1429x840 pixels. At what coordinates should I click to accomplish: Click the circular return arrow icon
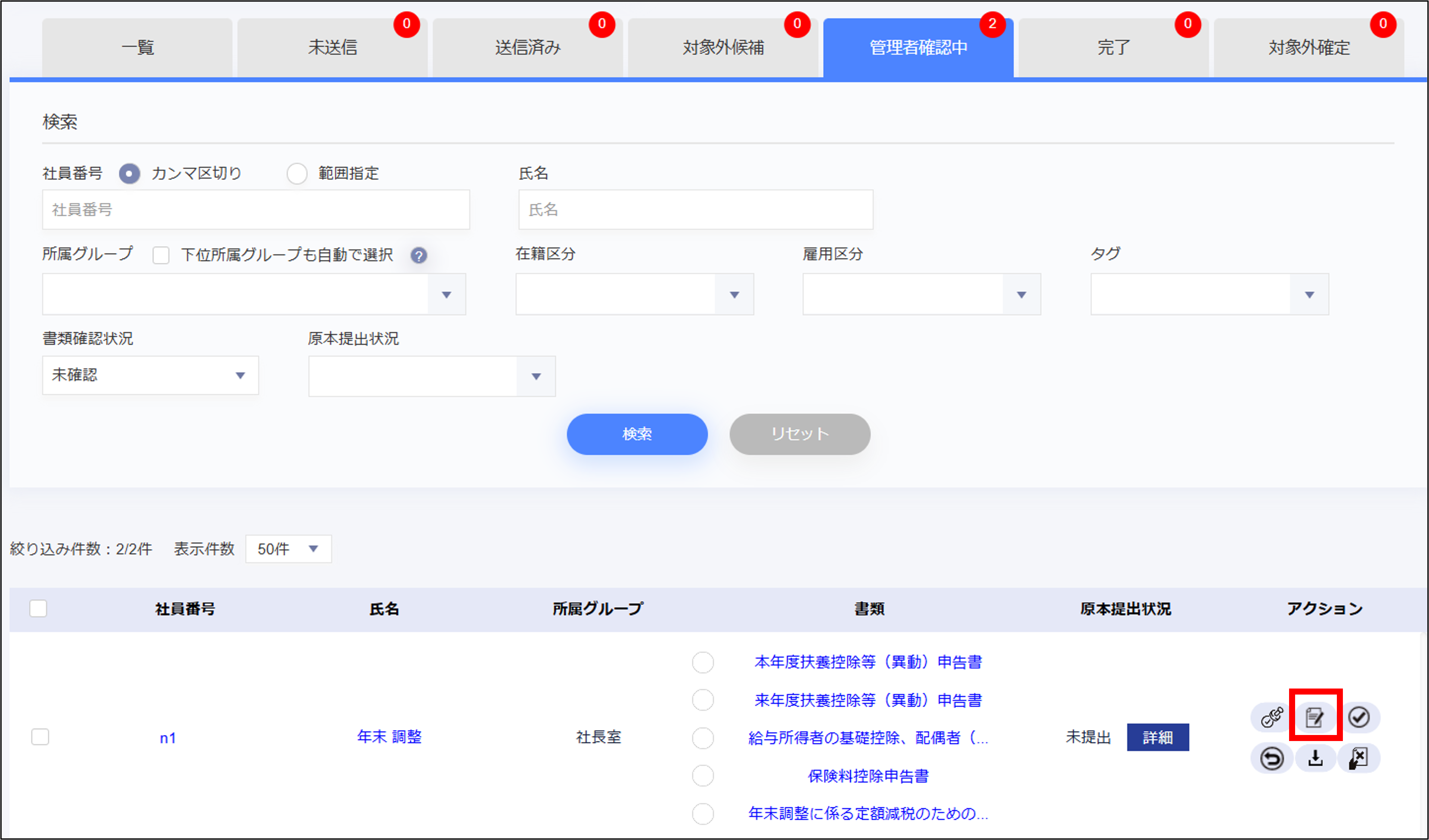click(x=1272, y=758)
